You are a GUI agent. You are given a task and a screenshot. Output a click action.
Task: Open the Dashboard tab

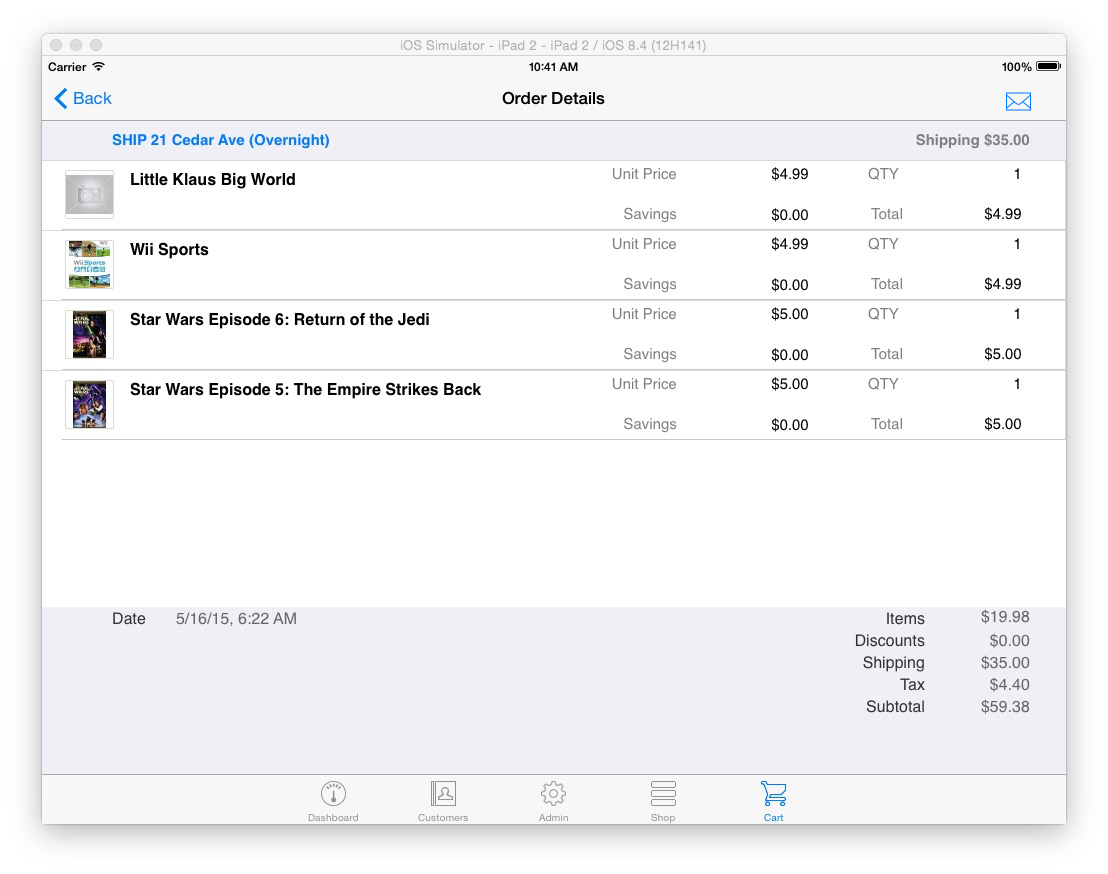[x=333, y=801]
